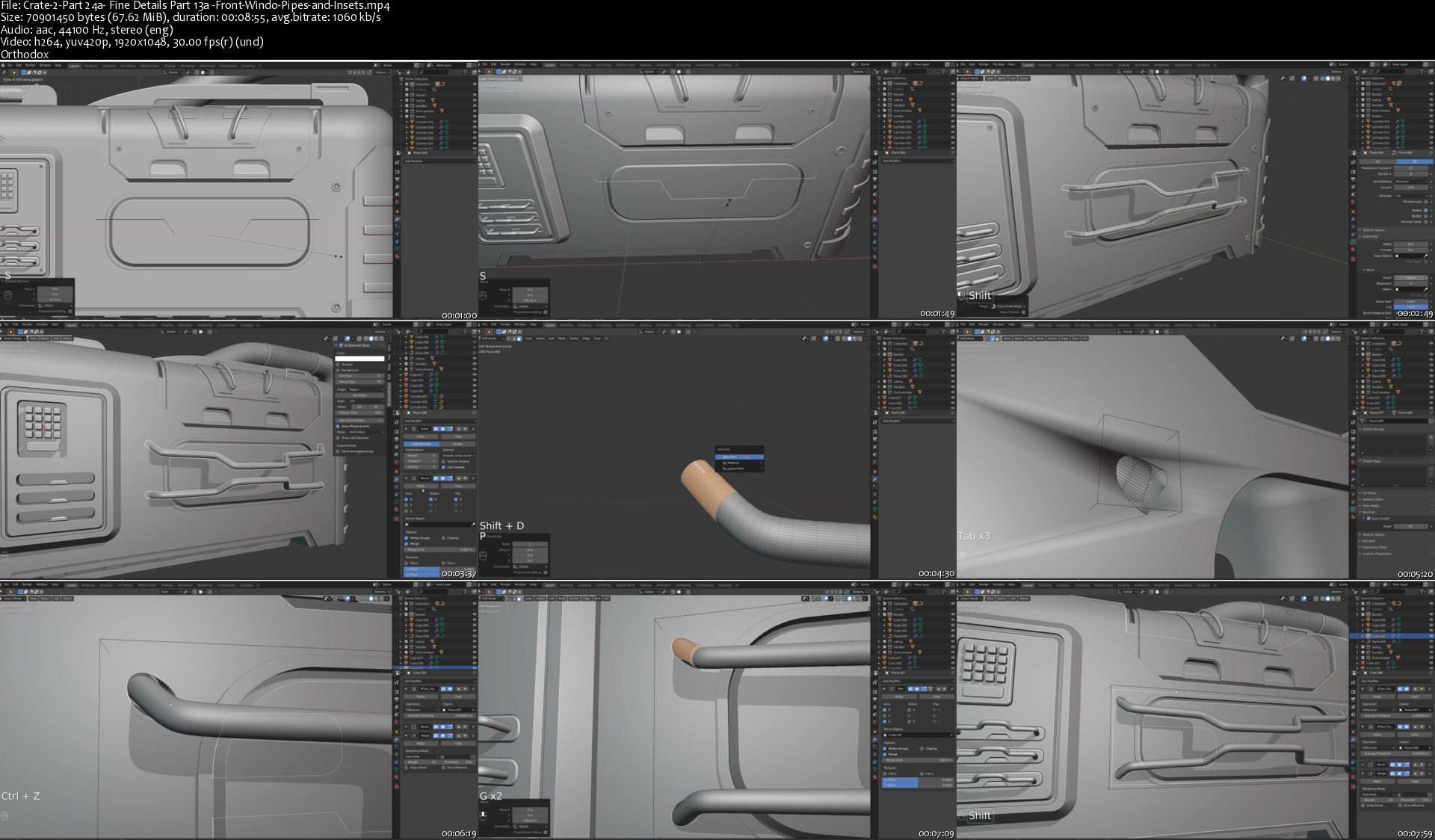
Task: Toggle Subdivision modifier render camera icon, 00:03:37 frame
Action: 436,428
